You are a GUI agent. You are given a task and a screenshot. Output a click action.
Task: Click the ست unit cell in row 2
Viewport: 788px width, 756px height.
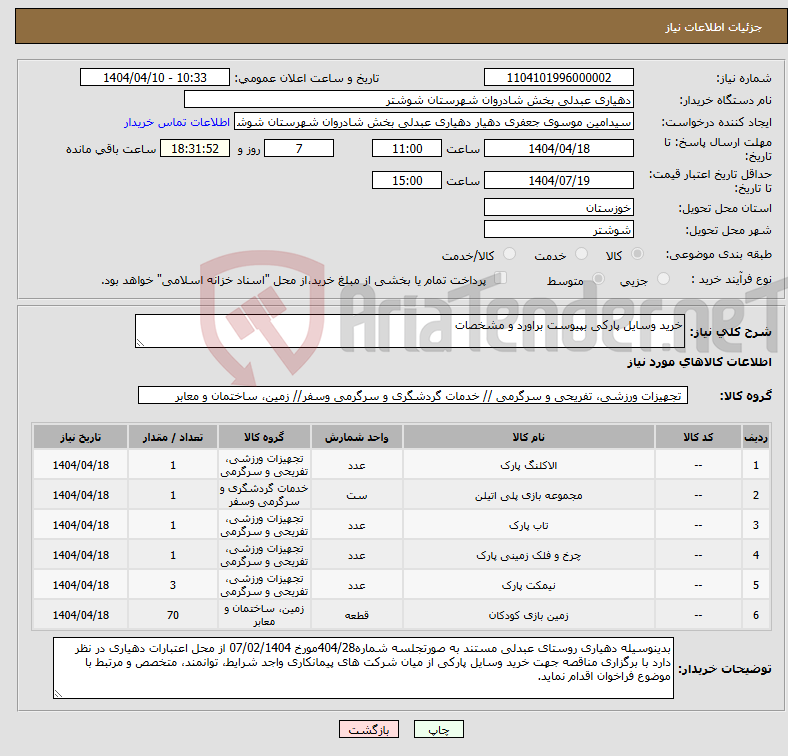(356, 495)
